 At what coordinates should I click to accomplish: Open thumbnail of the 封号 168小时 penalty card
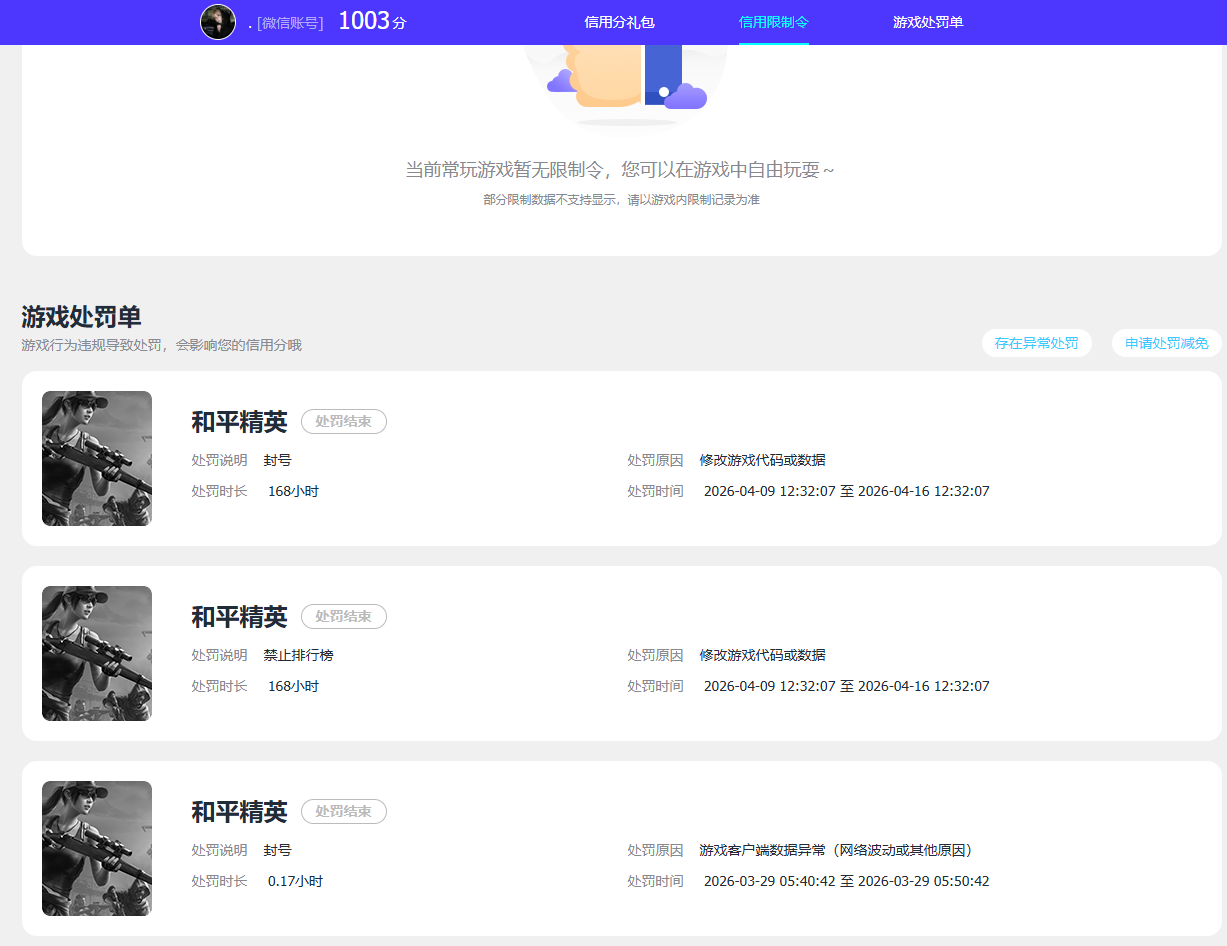(97, 458)
